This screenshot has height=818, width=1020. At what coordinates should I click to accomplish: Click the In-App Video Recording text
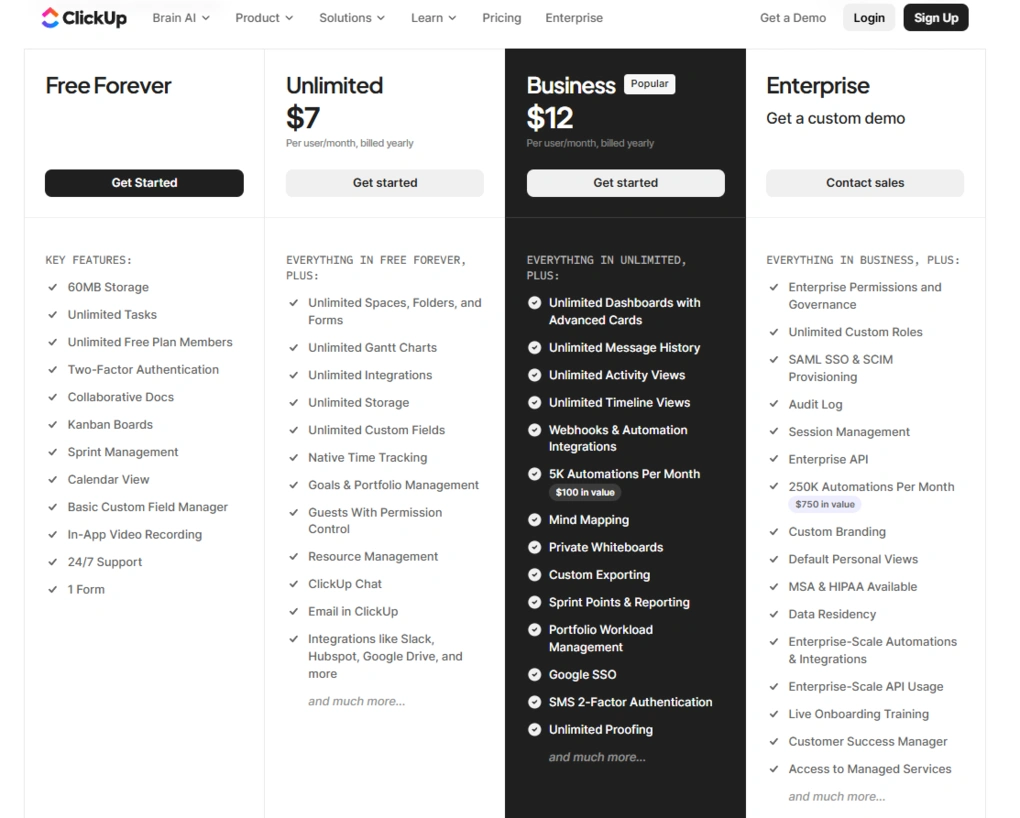[135, 534]
